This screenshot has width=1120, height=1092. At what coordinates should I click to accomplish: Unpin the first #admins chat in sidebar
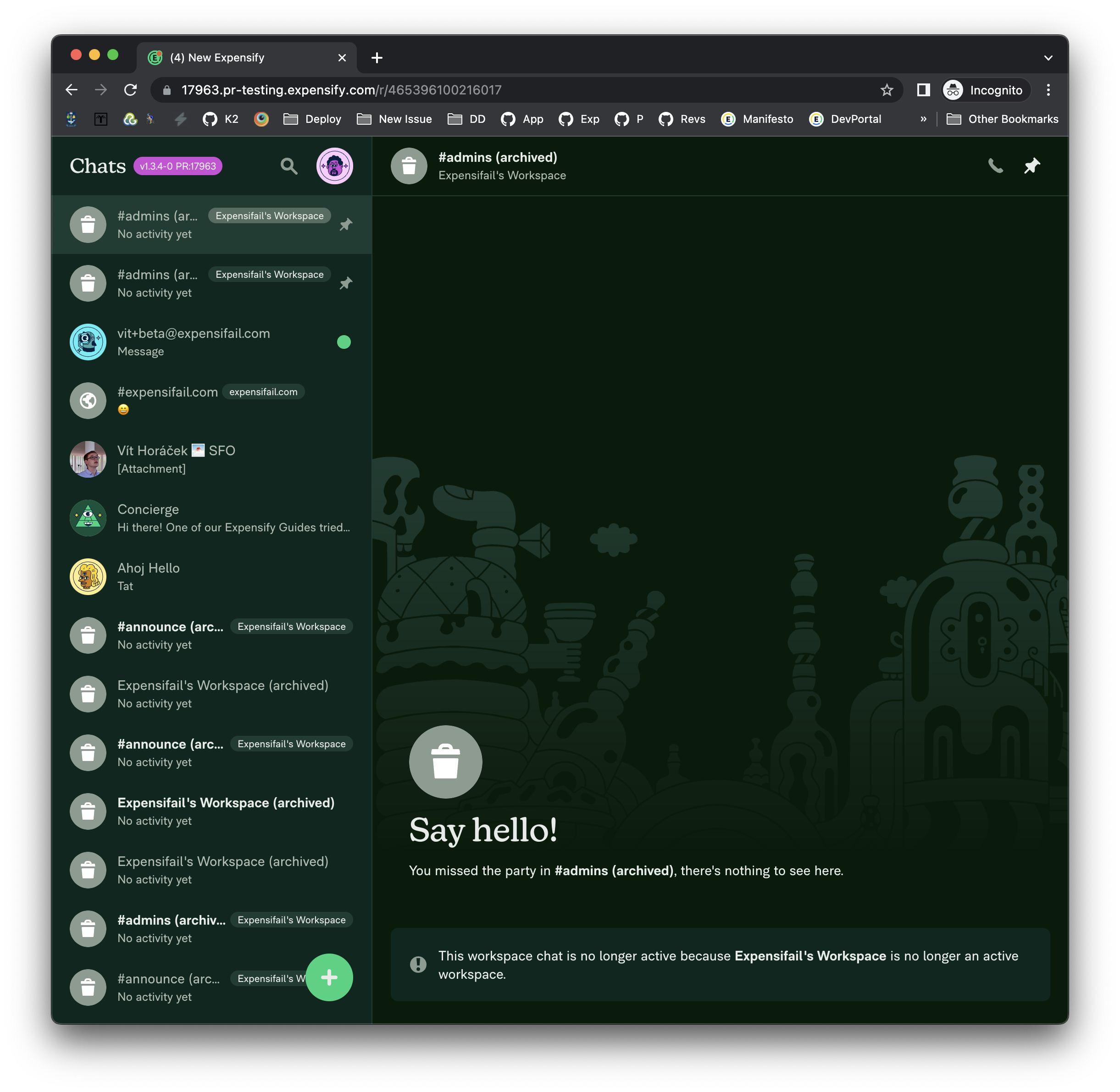point(345,225)
